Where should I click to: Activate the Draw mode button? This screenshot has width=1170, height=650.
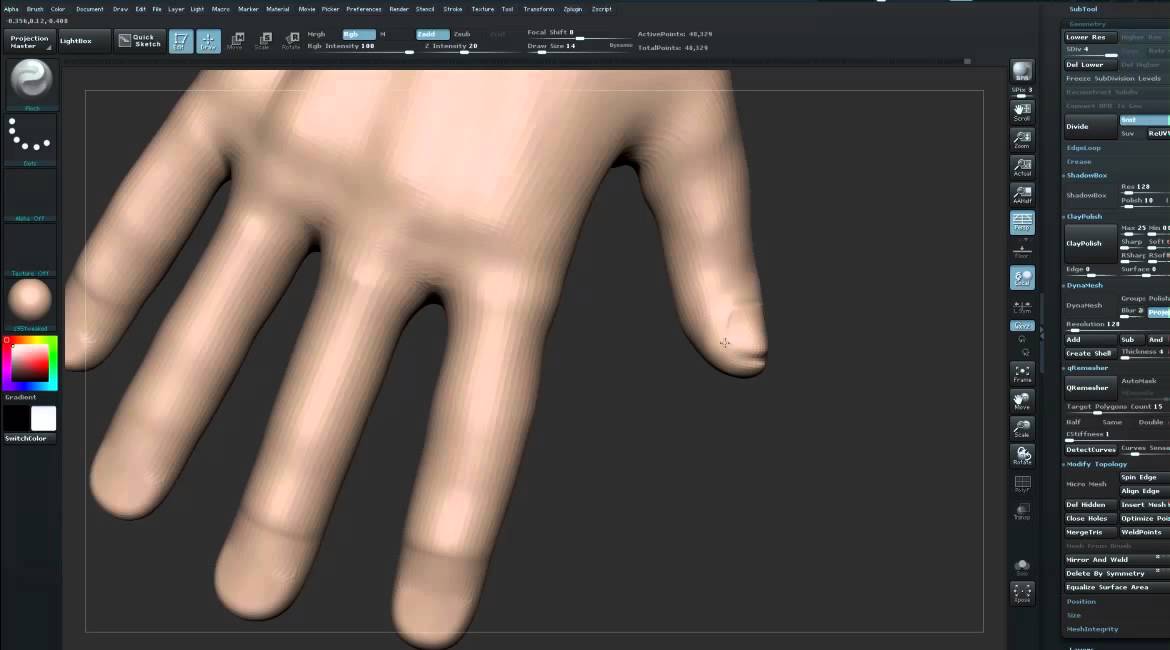pos(208,41)
